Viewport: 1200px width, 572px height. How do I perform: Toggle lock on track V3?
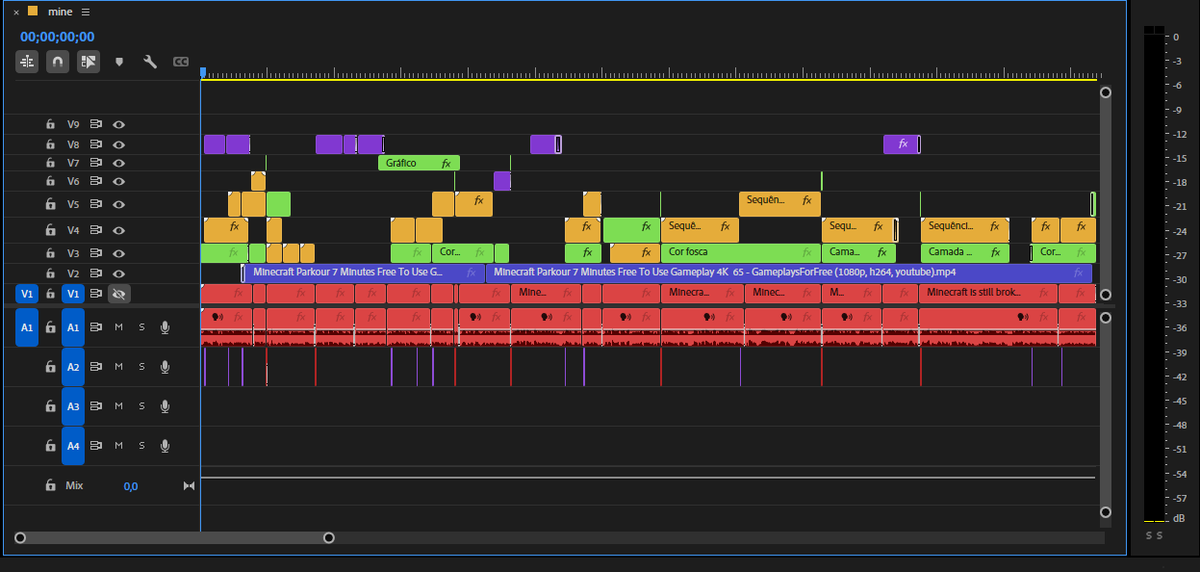49,254
